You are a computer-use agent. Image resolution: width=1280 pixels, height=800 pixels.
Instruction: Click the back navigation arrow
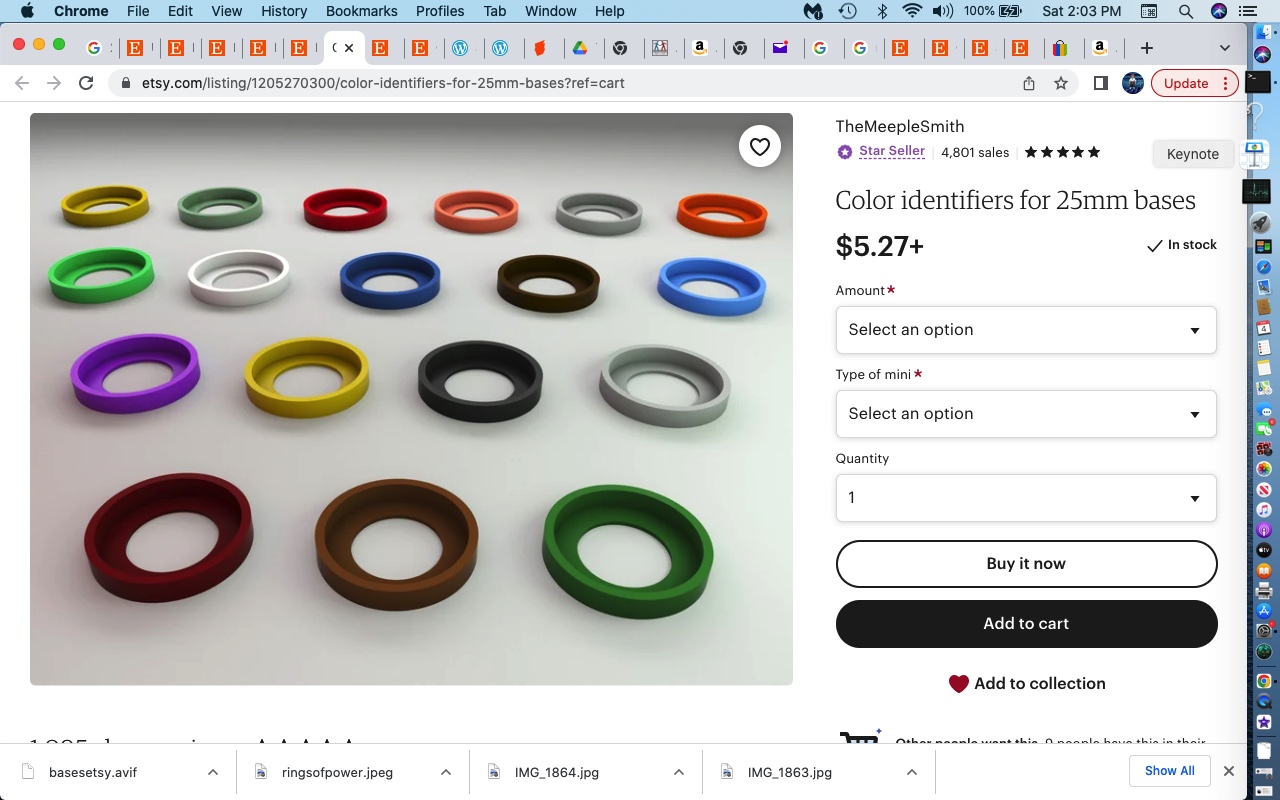pos(22,83)
